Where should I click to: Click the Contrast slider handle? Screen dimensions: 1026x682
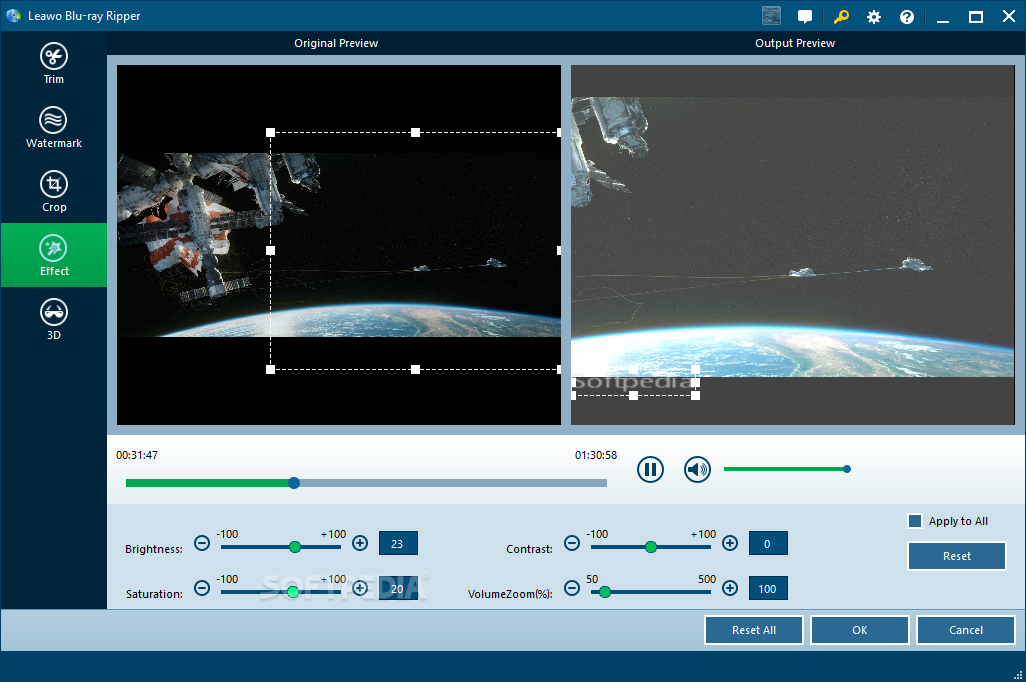pos(651,547)
